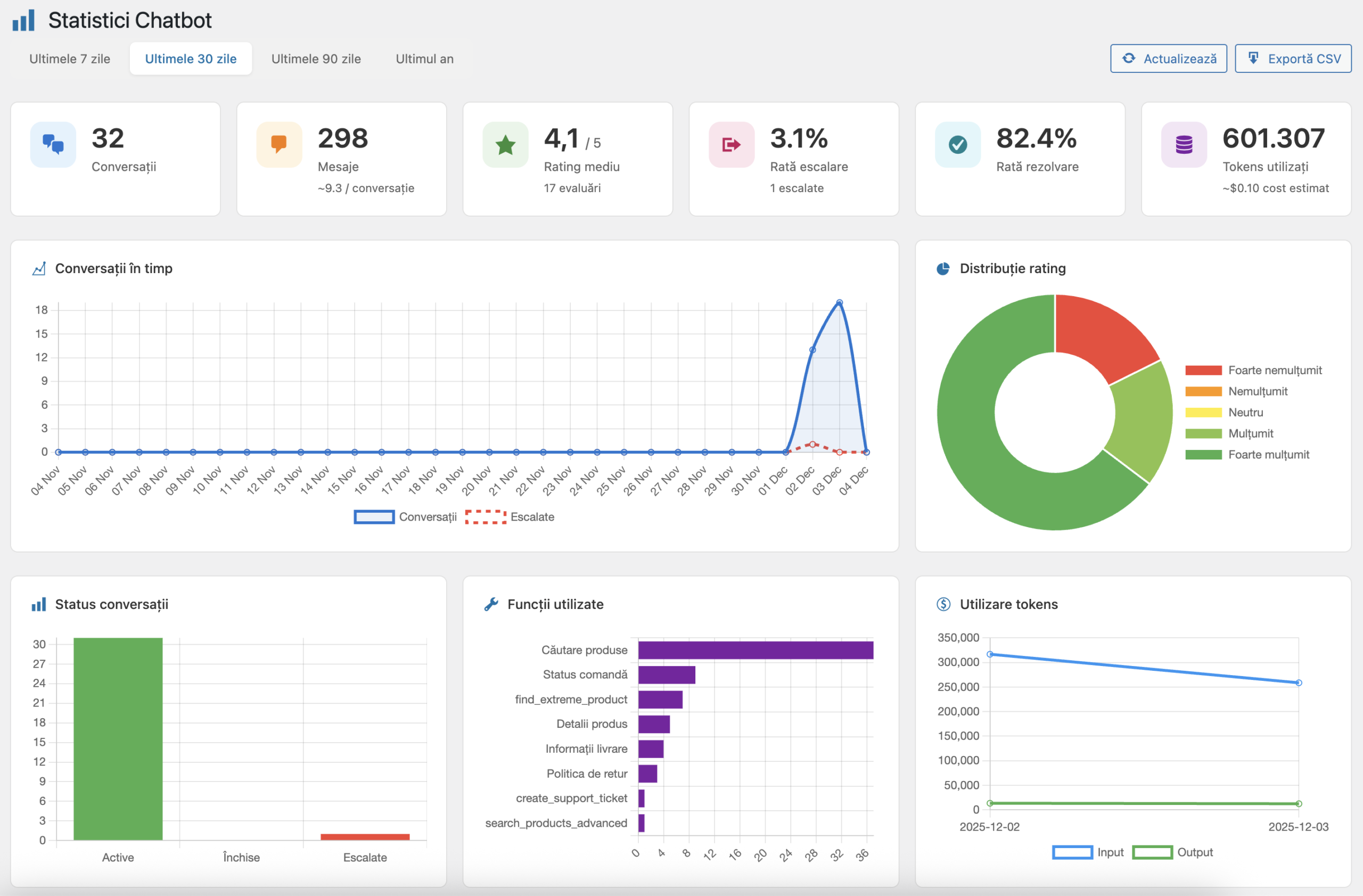Click the Foarte nemulțumit red legend swatch

[x=1203, y=371]
